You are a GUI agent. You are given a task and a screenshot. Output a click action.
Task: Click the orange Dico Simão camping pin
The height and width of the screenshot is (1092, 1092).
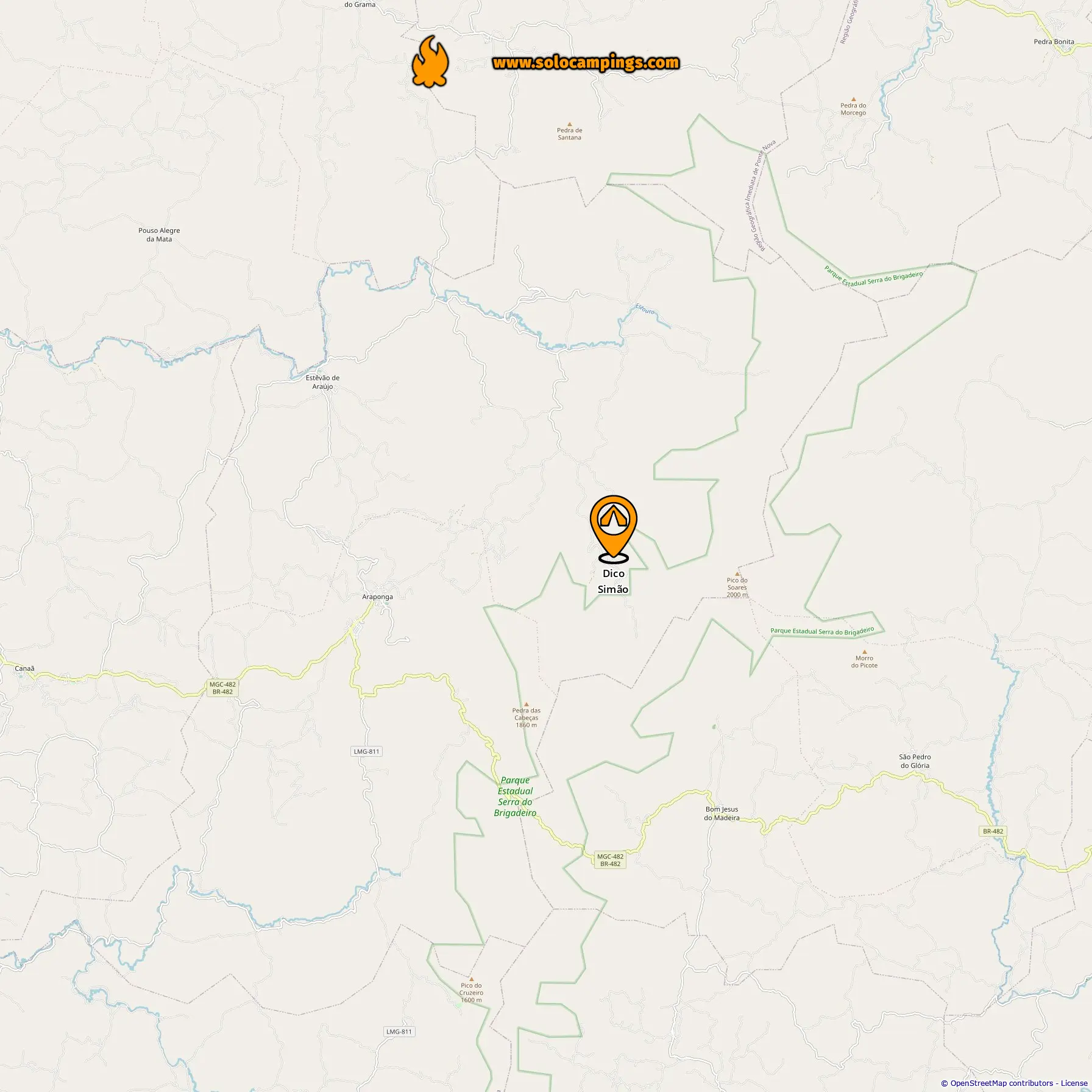(x=614, y=528)
